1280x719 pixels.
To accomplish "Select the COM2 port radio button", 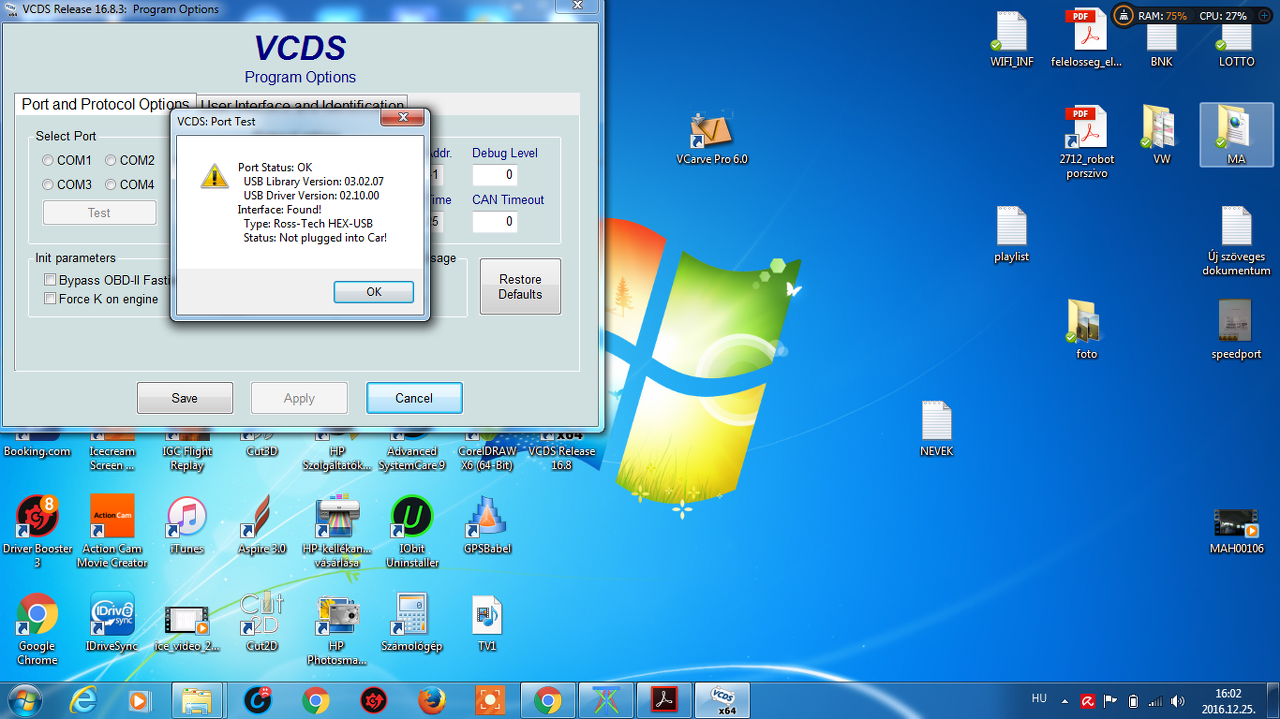I will [111, 160].
